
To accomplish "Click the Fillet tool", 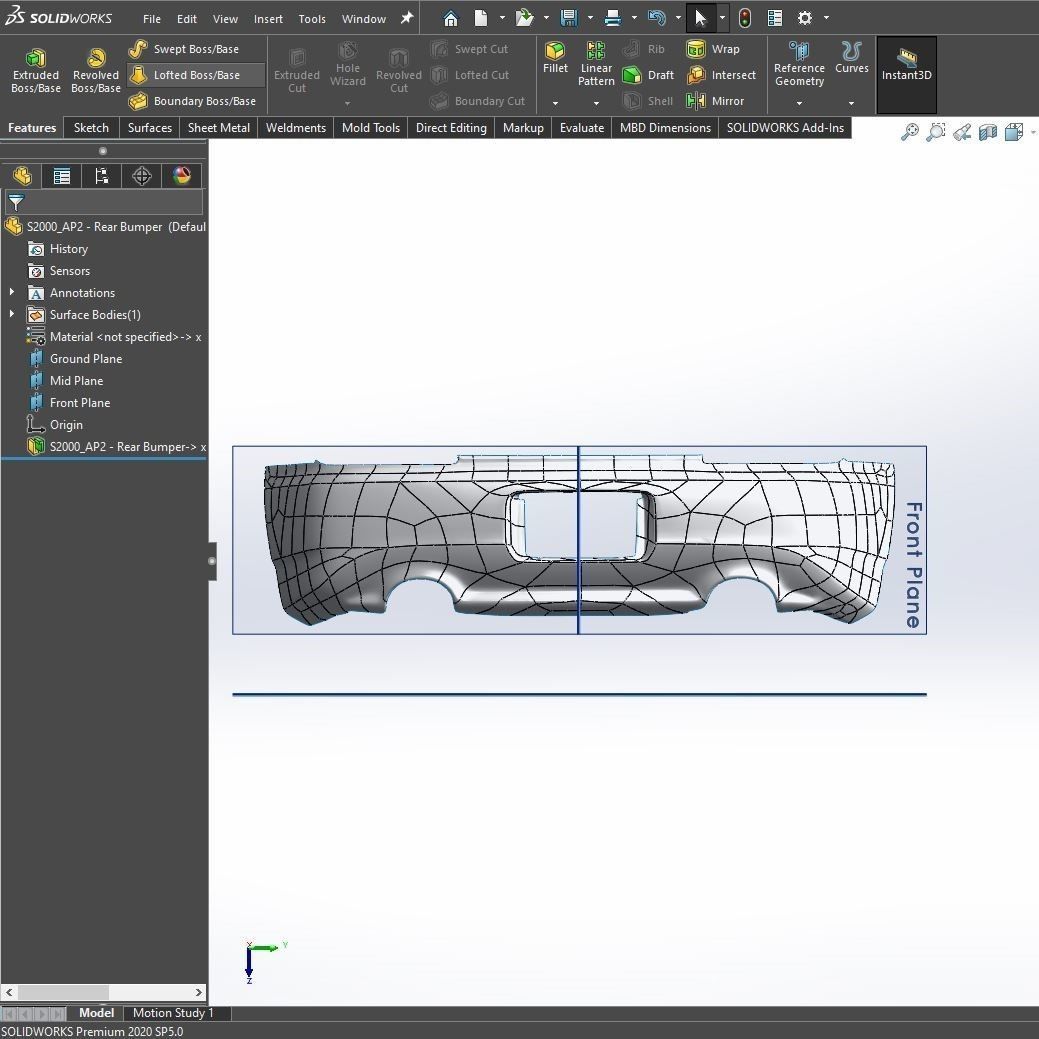I will pos(555,58).
